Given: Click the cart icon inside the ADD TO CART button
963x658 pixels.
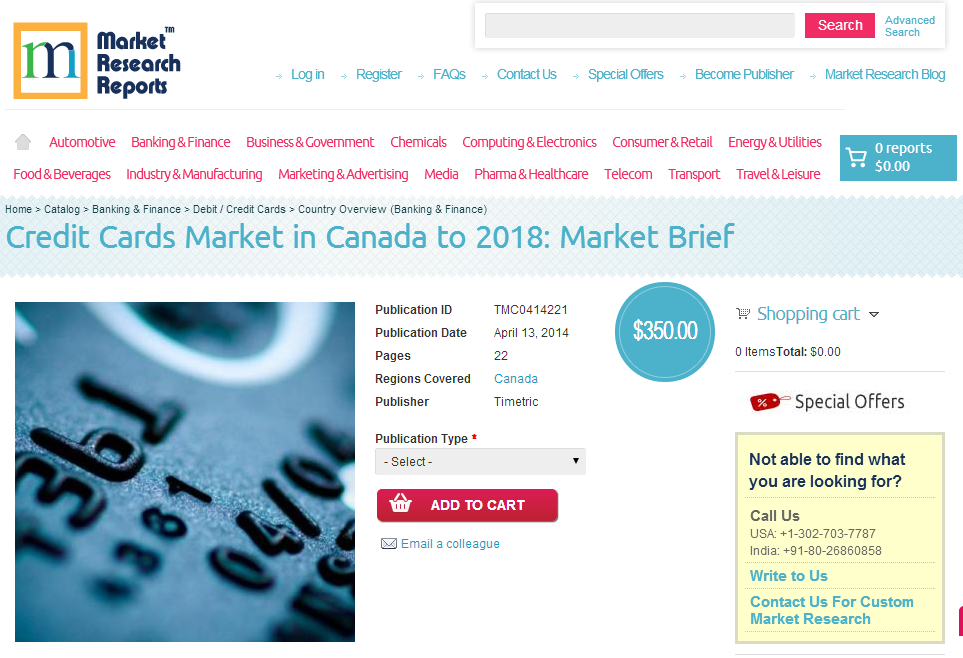Looking at the screenshot, I should point(401,505).
